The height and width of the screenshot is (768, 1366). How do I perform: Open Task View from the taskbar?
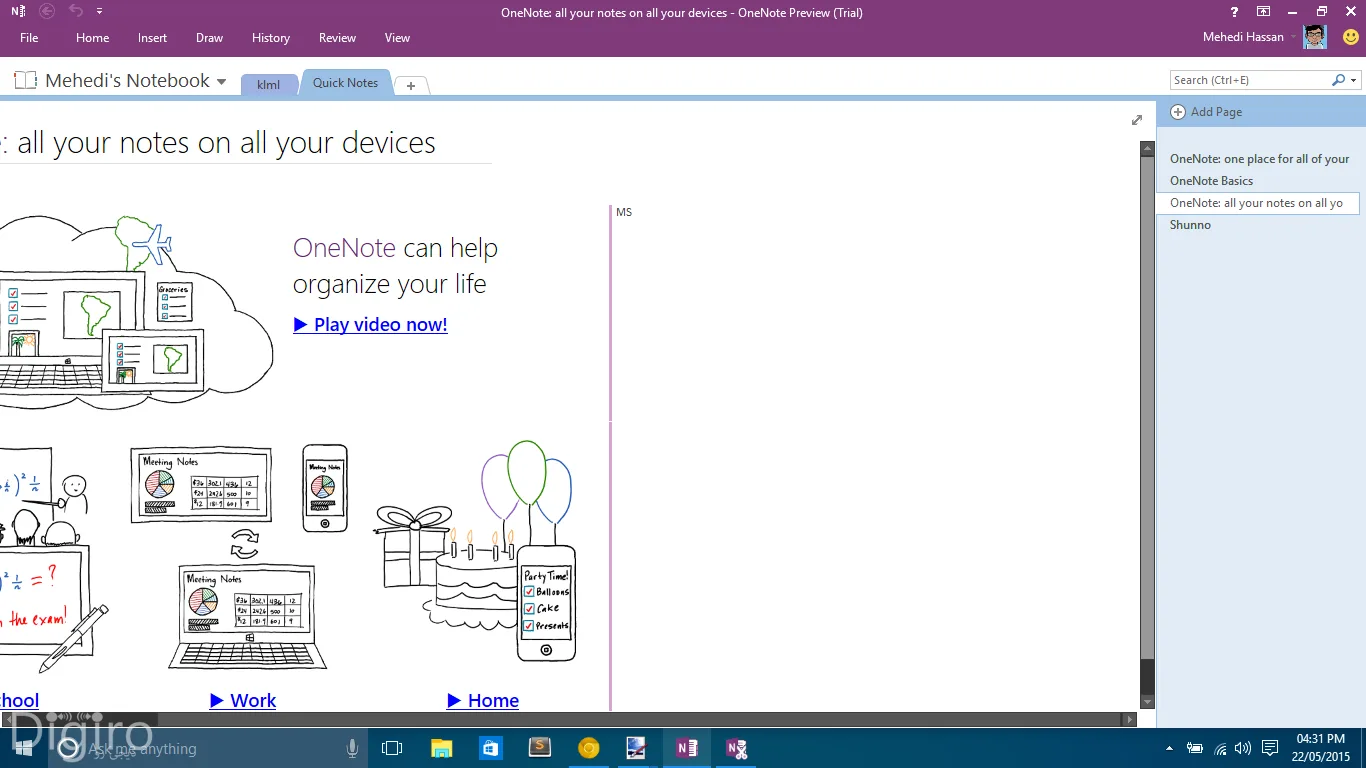[x=392, y=748]
